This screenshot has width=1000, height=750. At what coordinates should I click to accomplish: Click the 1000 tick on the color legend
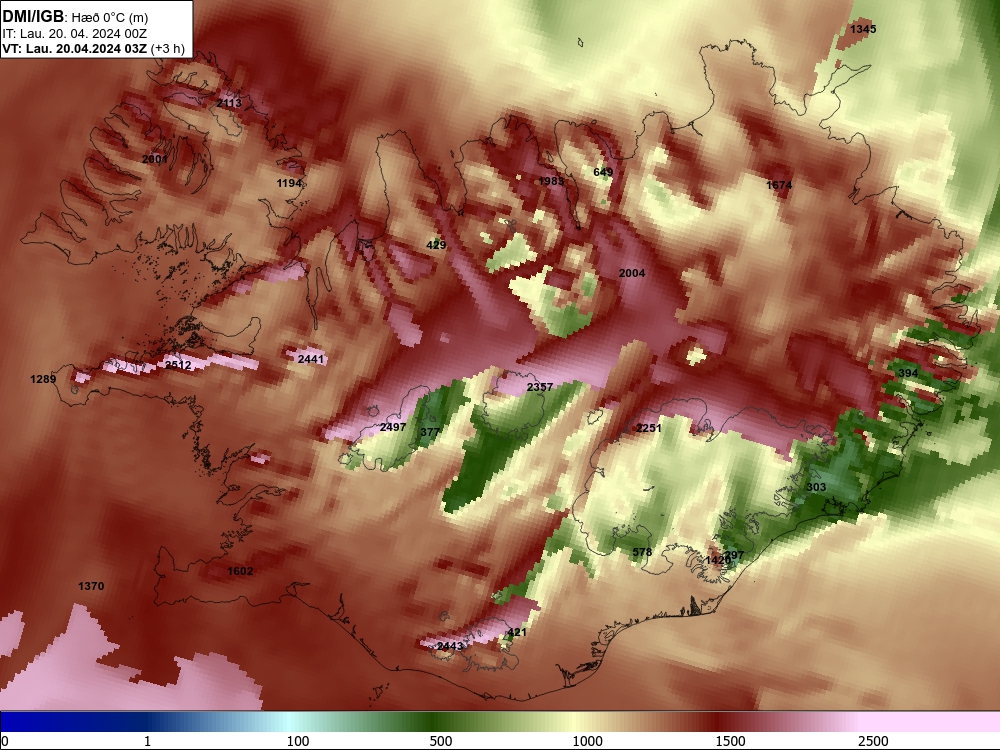[x=587, y=741]
